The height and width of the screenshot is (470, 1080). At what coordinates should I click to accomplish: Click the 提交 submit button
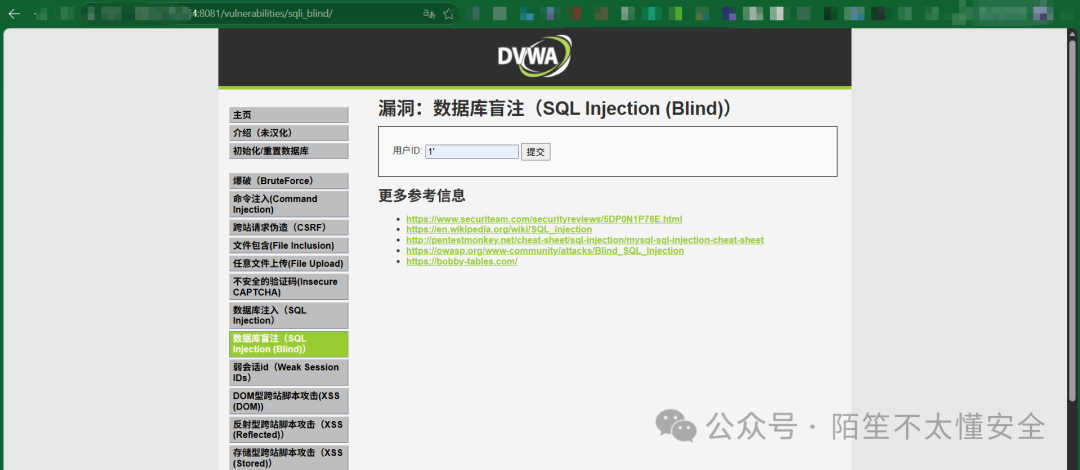click(536, 152)
